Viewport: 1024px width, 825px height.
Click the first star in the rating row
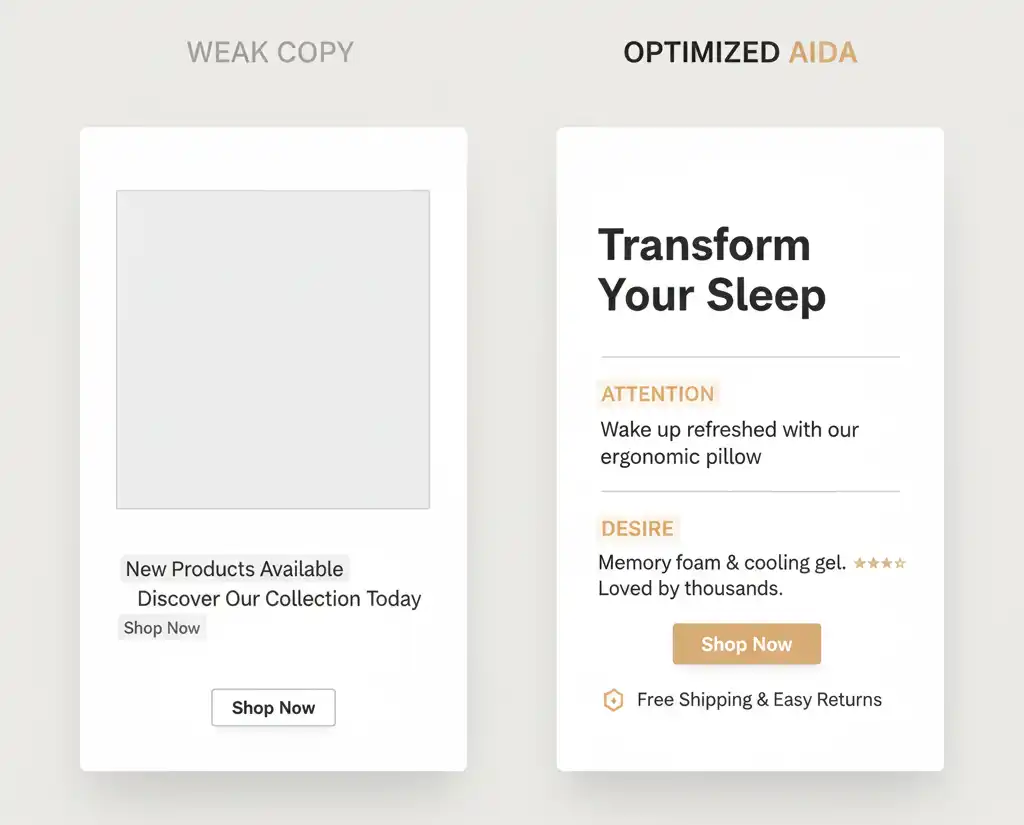point(860,562)
